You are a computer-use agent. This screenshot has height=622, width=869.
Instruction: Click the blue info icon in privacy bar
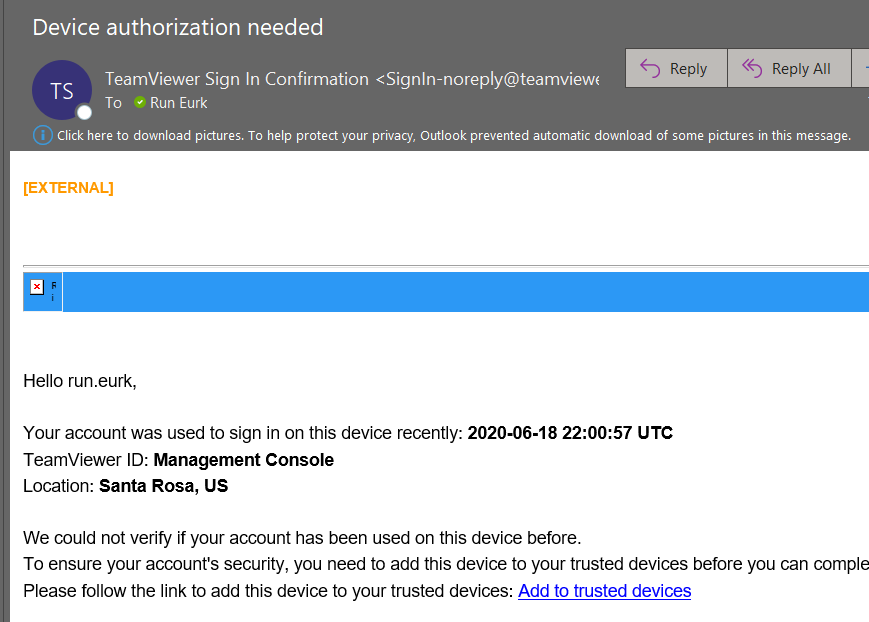43,135
